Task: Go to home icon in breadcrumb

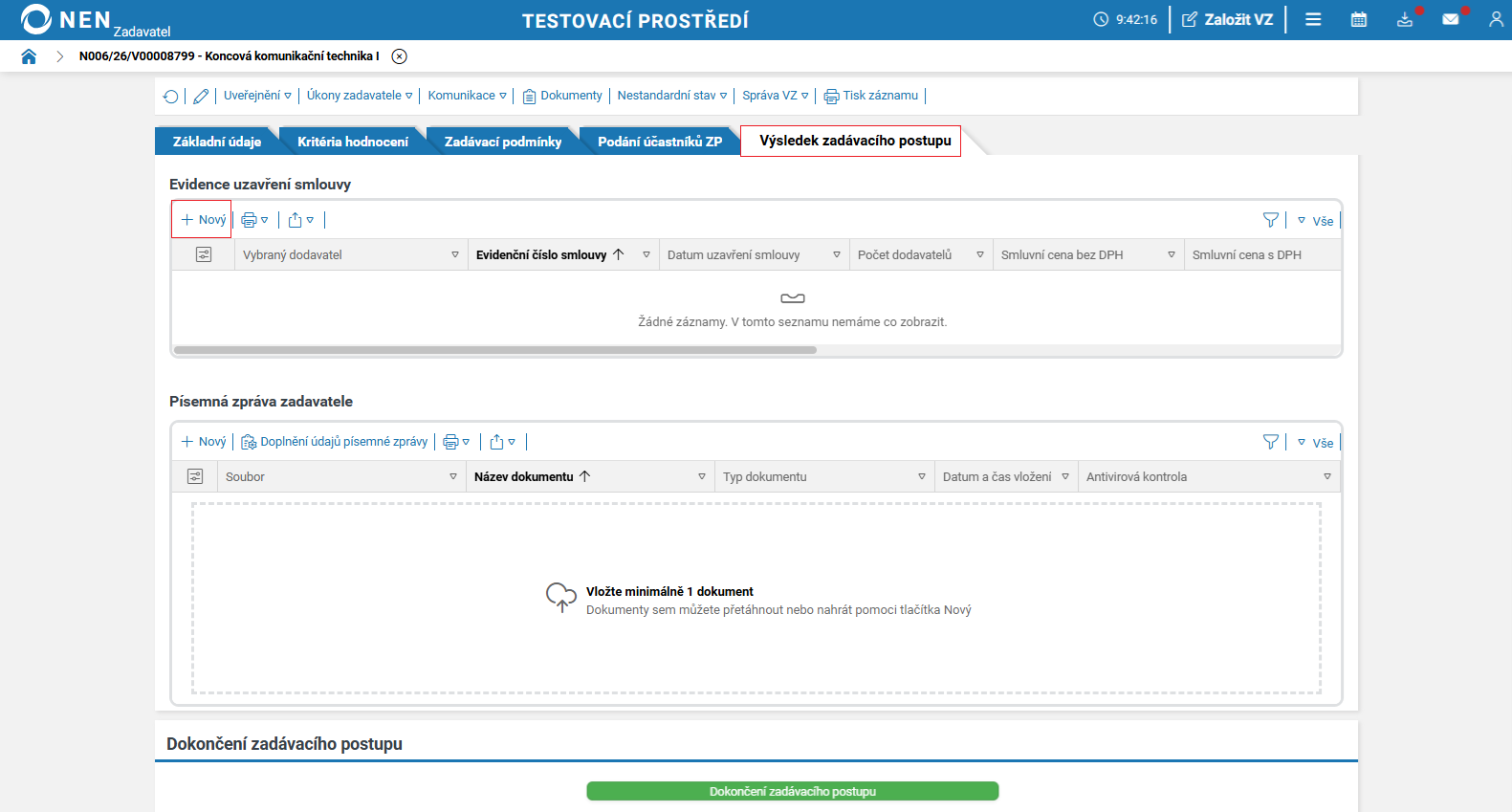Action: coord(29,56)
